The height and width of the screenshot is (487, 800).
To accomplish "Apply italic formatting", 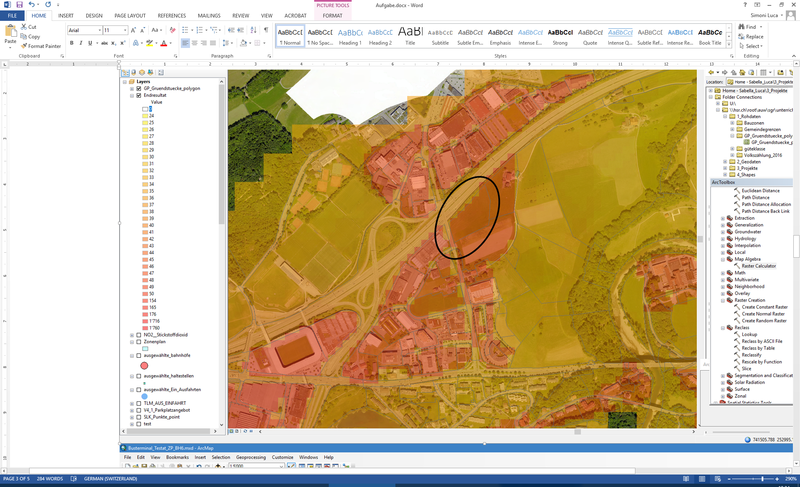I will 82,44.
